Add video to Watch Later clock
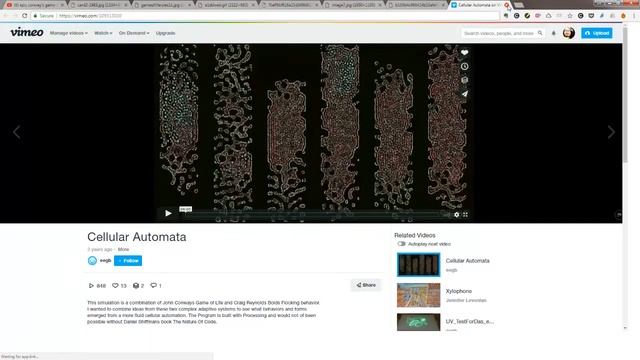The height and width of the screenshot is (360, 640). click(x=464, y=67)
